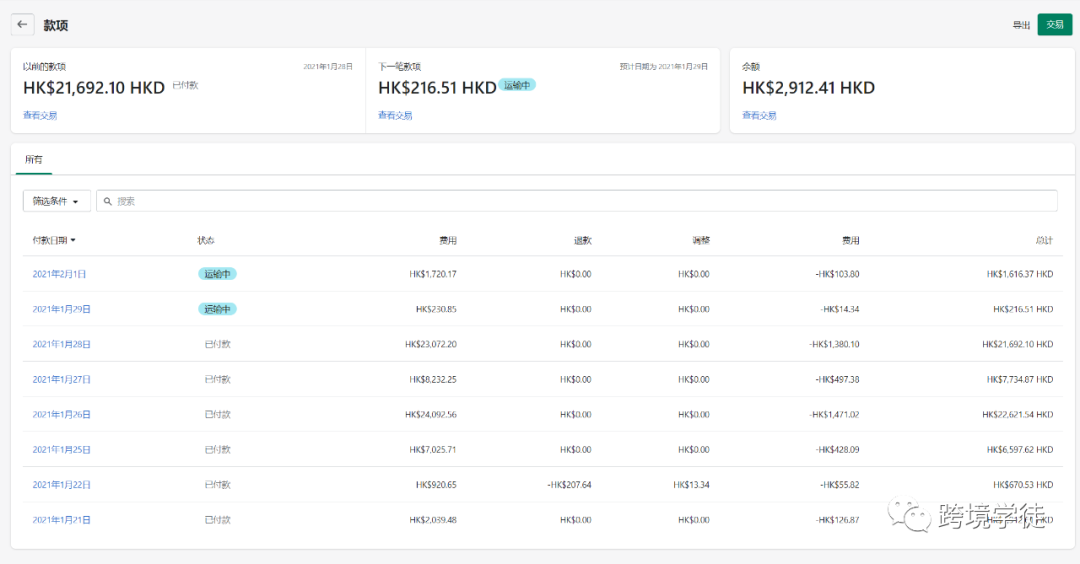The image size is (1080, 564).
Task: Open payout dated 2021年1月25日
Action: point(61,449)
